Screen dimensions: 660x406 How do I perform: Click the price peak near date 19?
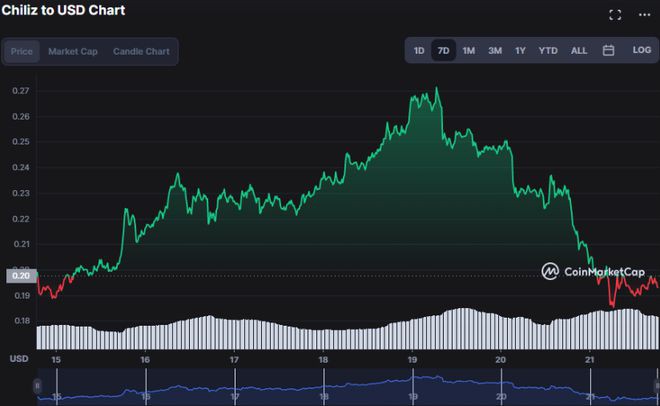click(x=436, y=90)
